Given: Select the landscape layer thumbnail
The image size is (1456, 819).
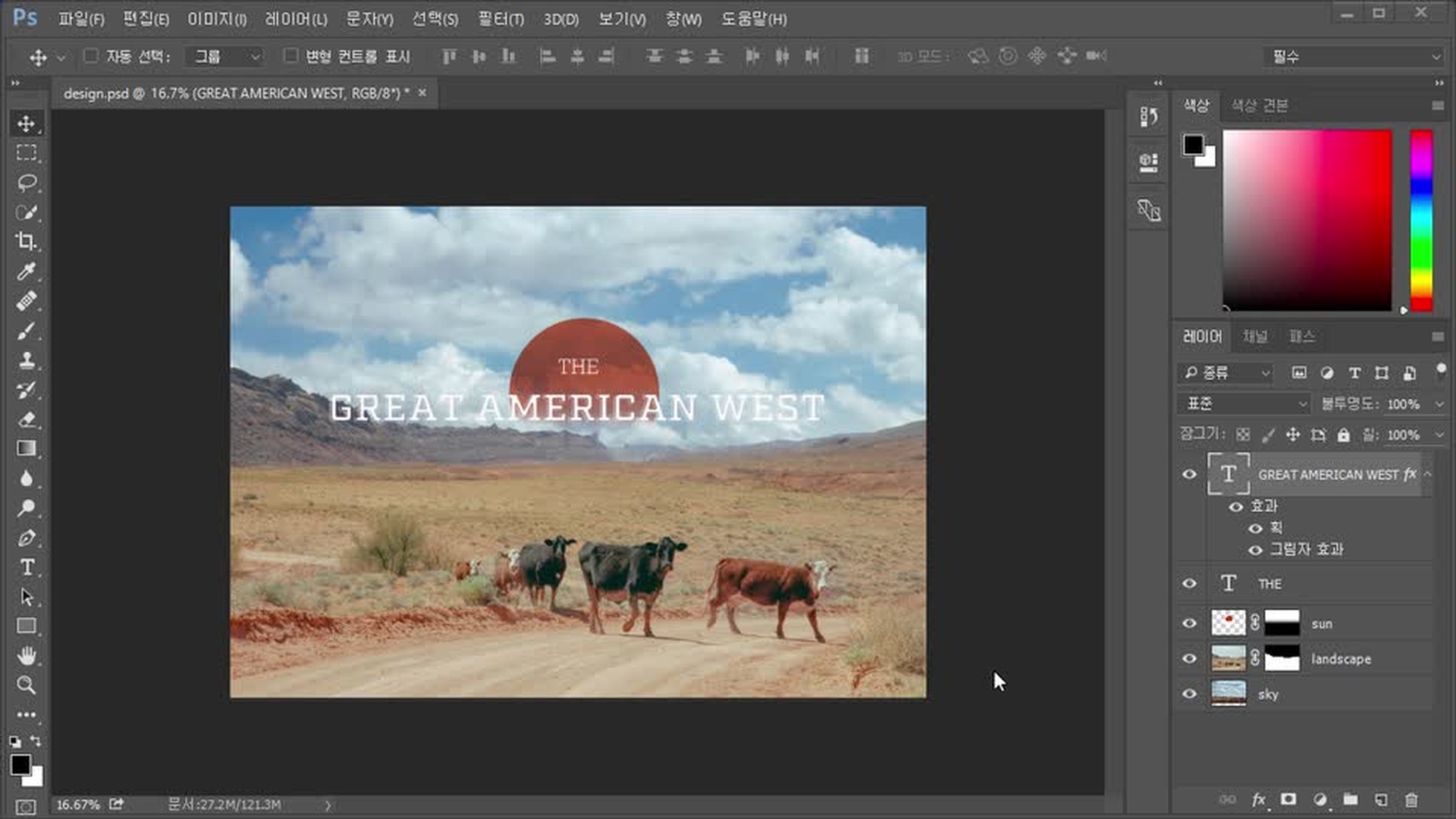Looking at the screenshot, I should tap(1228, 658).
